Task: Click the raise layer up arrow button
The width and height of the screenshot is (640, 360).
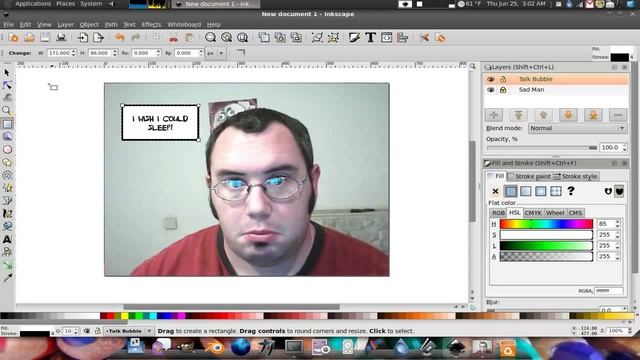Action: coord(543,115)
